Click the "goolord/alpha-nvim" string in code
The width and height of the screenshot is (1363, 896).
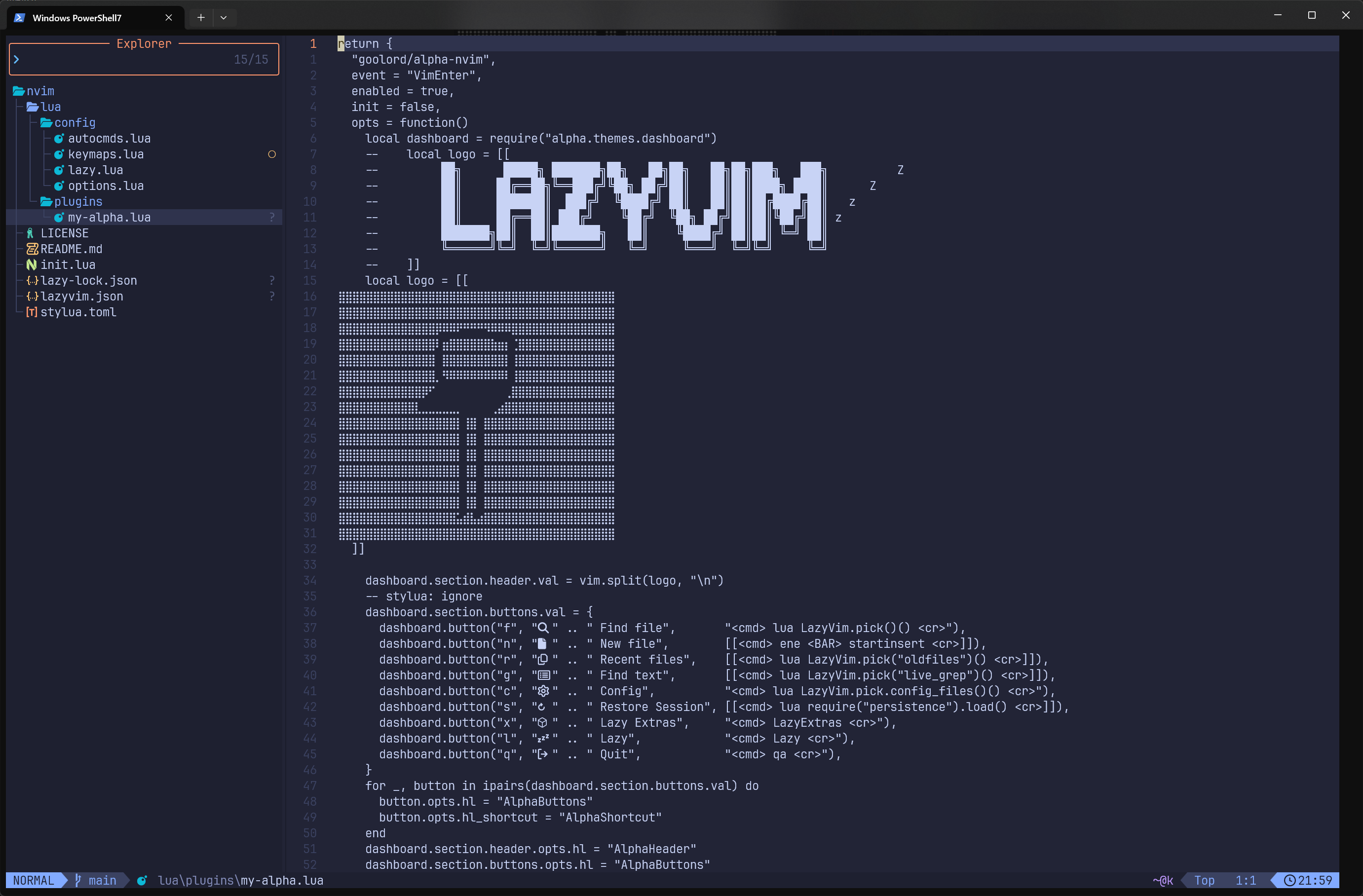coord(420,60)
